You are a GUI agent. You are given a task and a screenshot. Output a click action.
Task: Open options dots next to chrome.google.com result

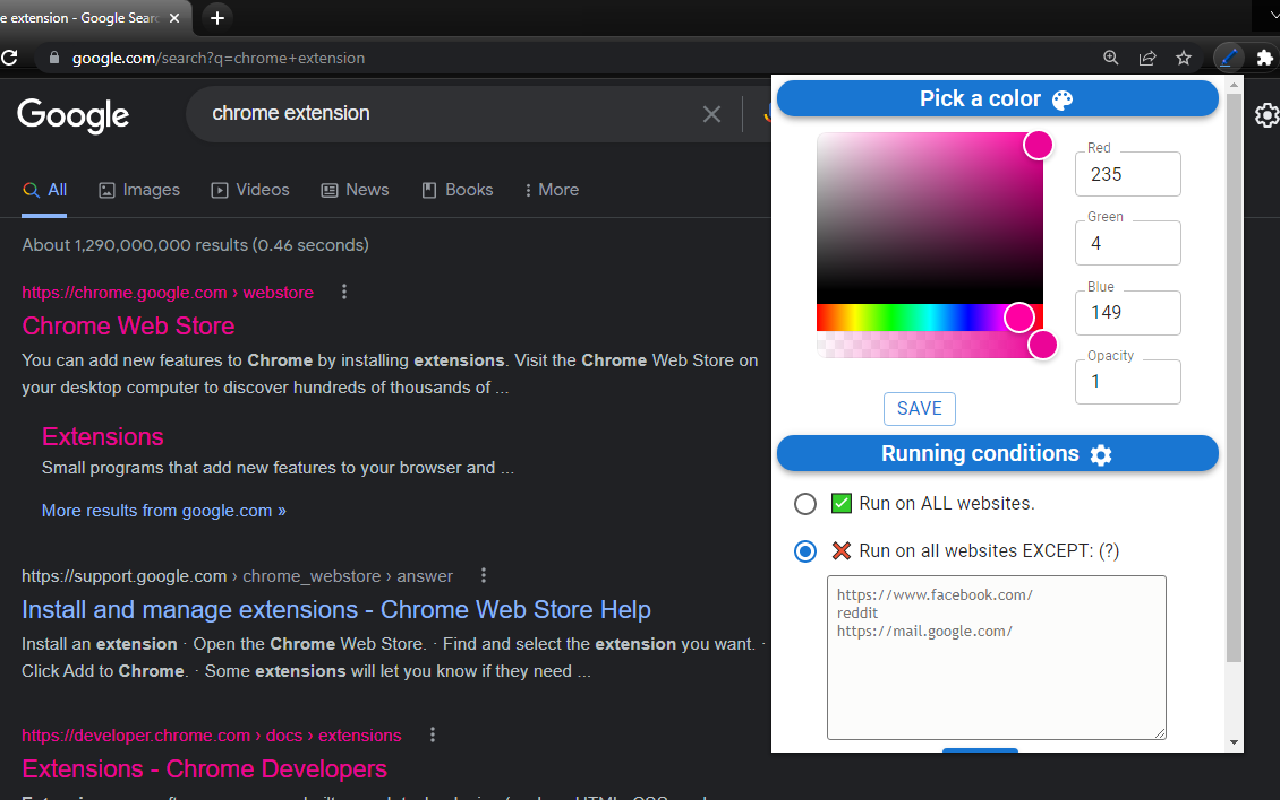344,292
